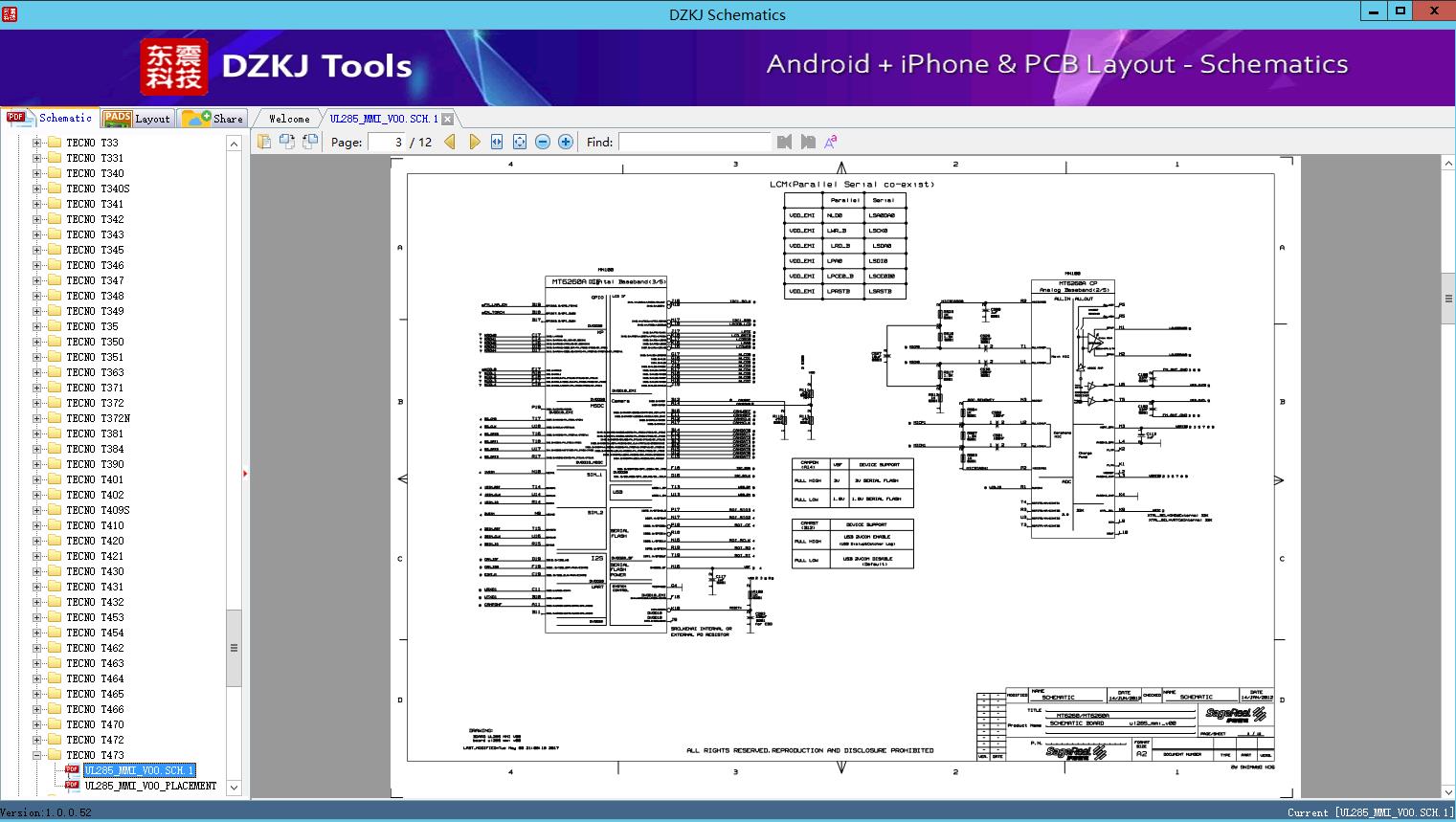Click the Find text field
The image size is (1456, 822).
(694, 142)
